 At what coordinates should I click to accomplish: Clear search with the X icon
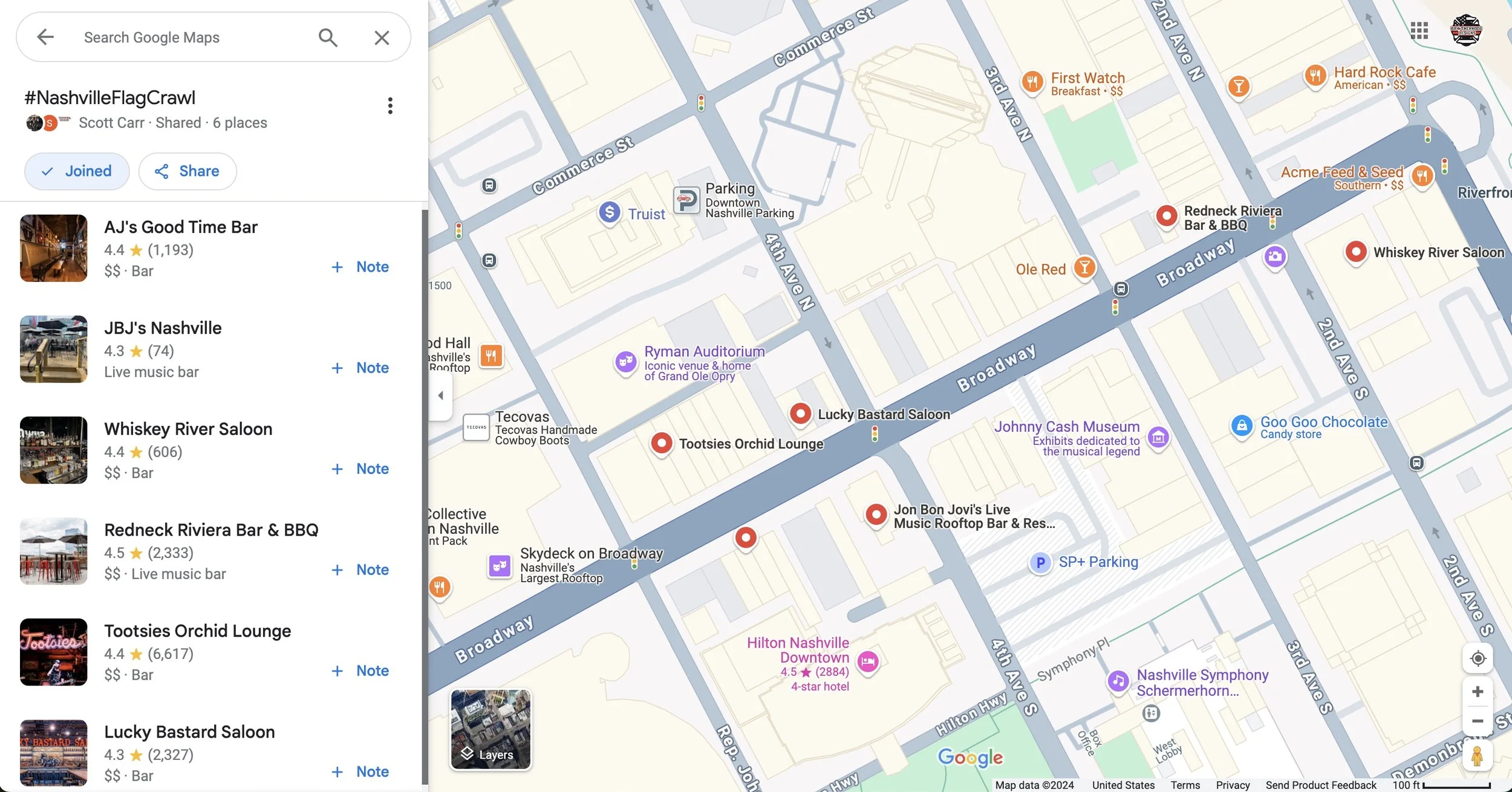click(382, 37)
